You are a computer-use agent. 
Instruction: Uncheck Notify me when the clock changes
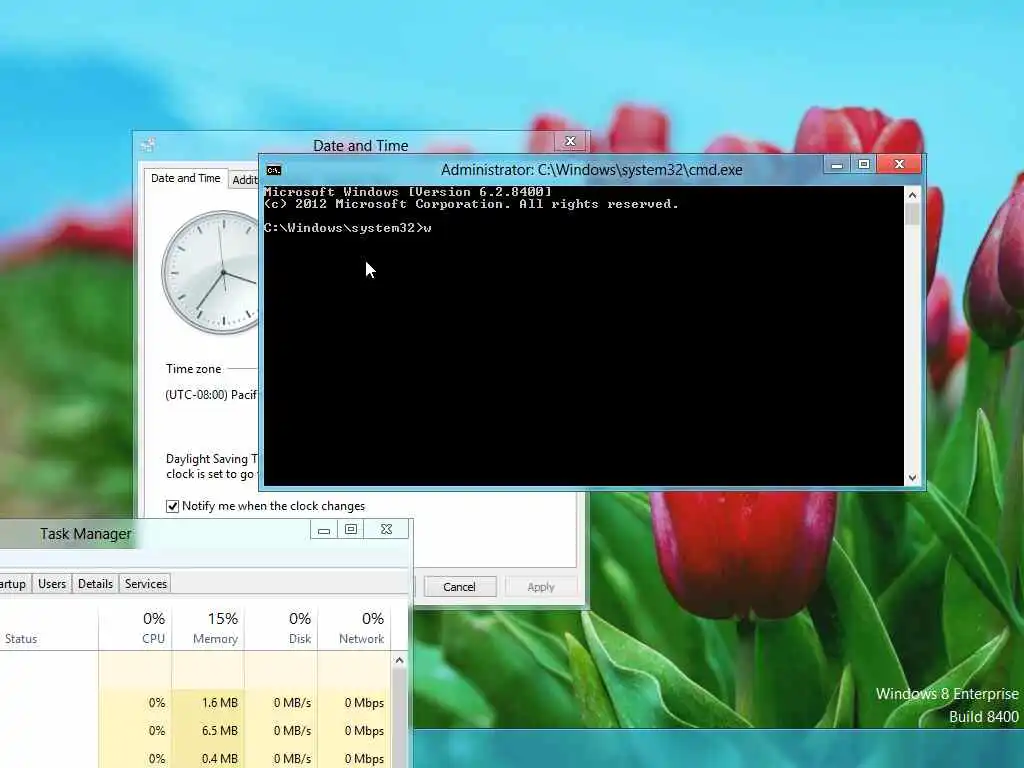pos(172,506)
